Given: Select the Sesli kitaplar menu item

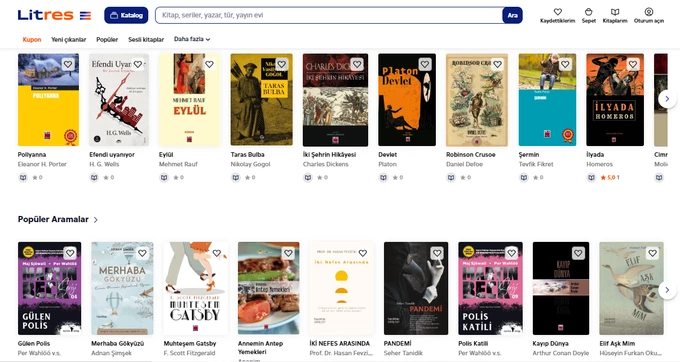Looking at the screenshot, I should (146, 39).
